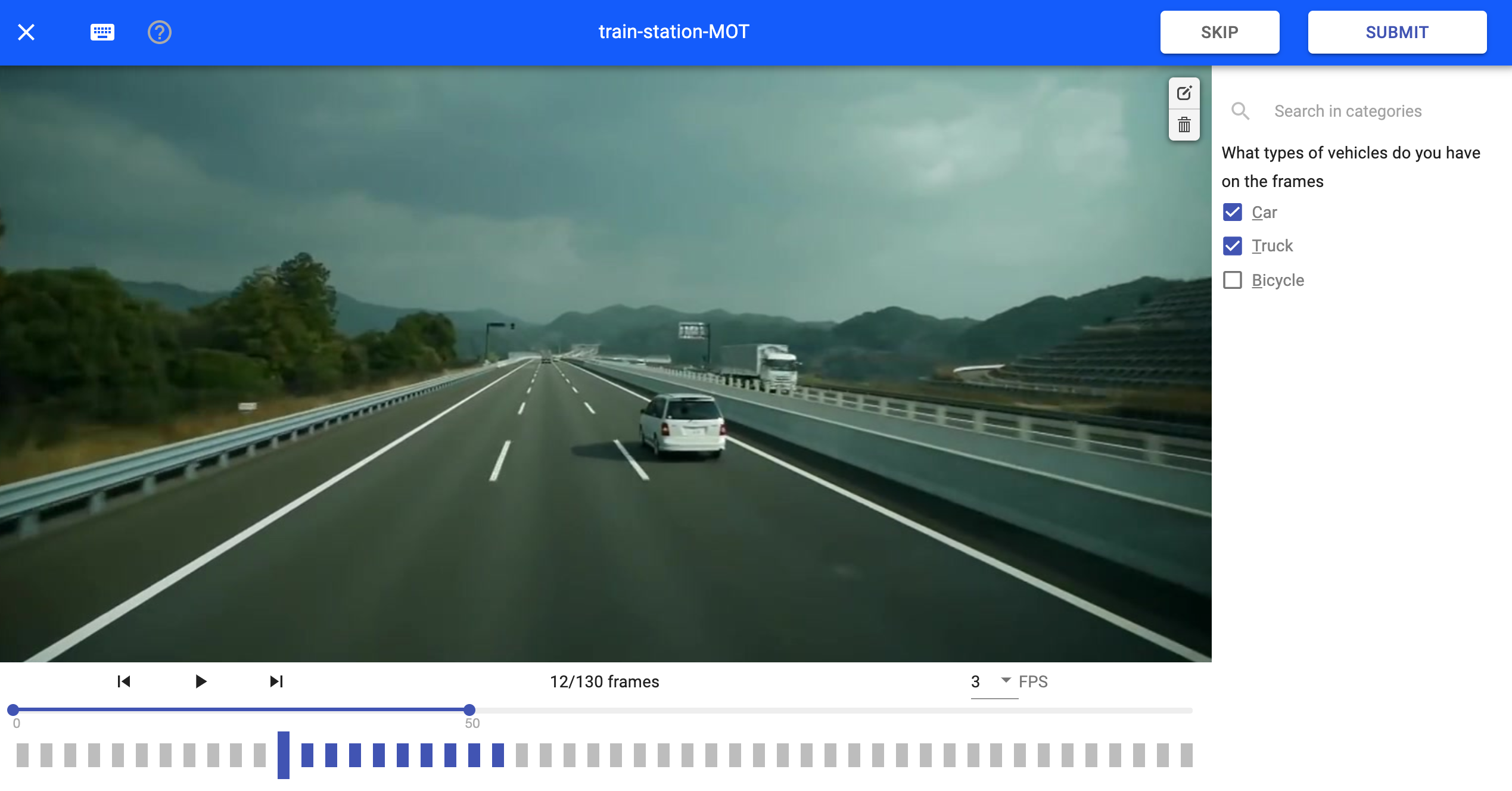Click the range slider end handle at 50
Viewport: 1512px width, 791px height.
click(x=469, y=710)
